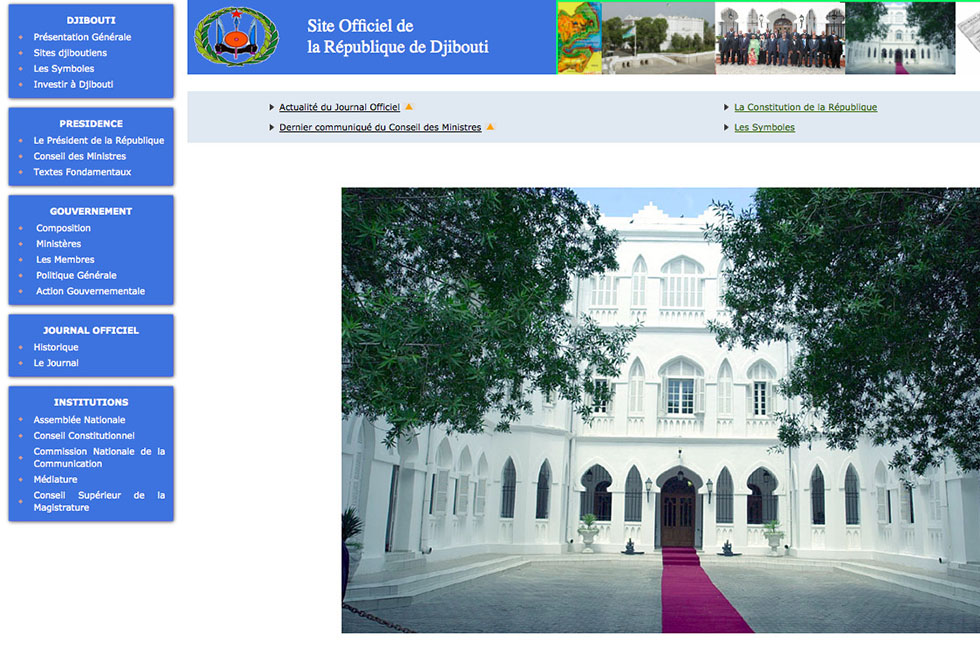The height and width of the screenshot is (650, 980).
Task: Open Historique under Journal Officiel
Action: point(56,347)
